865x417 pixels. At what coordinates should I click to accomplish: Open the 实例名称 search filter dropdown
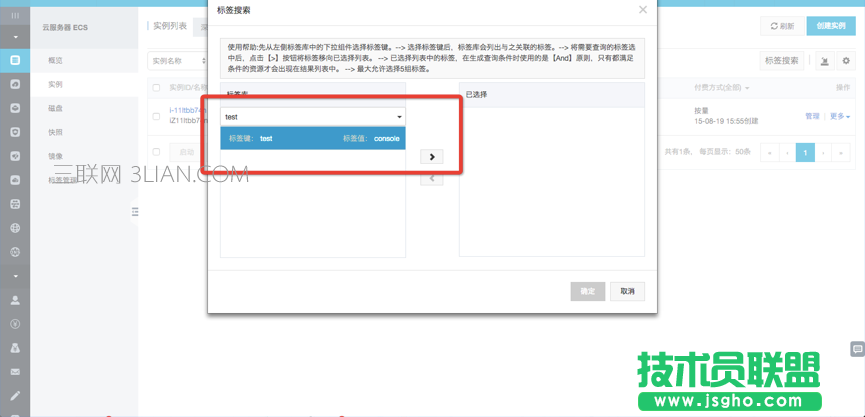tap(174, 61)
